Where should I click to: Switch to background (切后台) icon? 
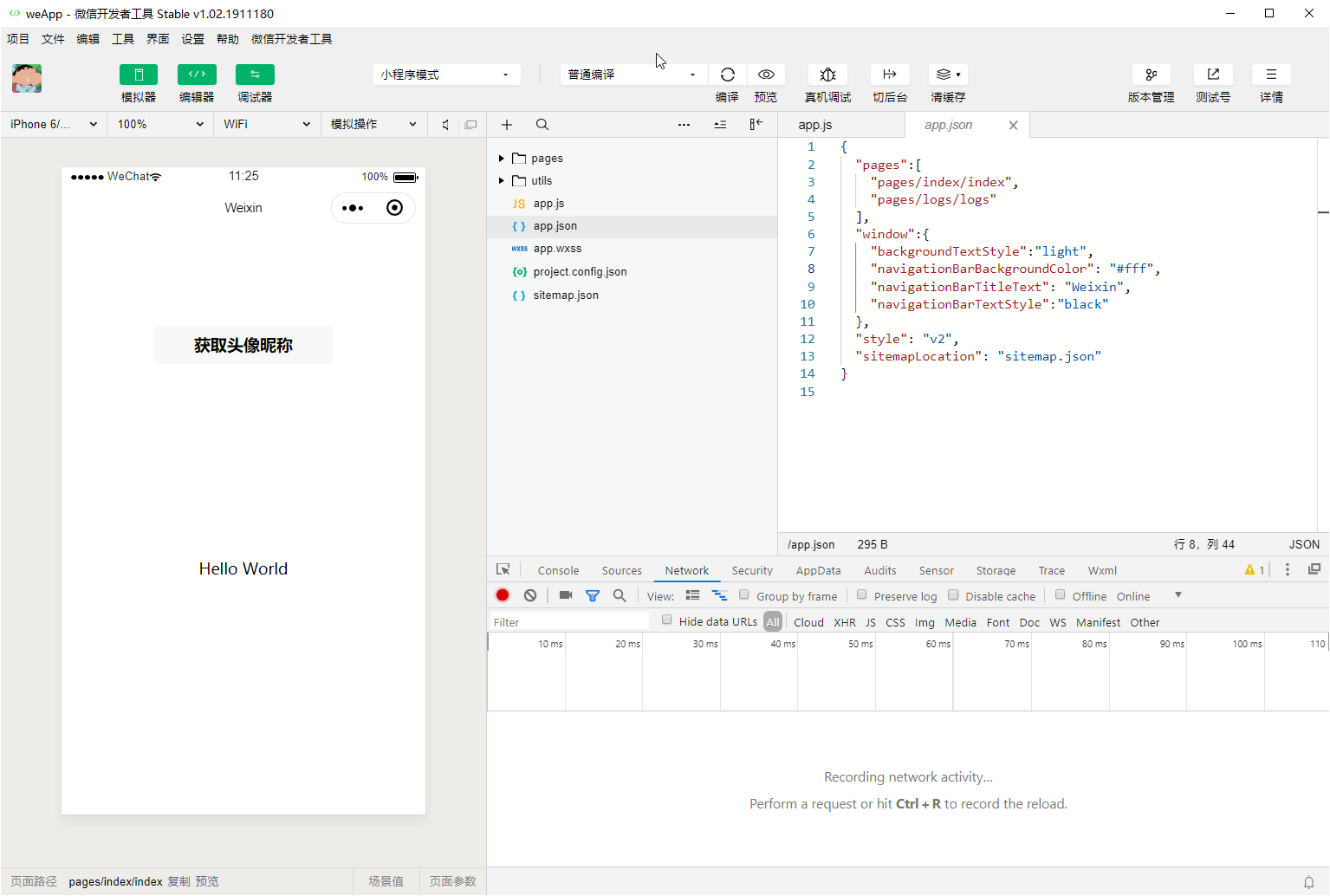tap(890, 75)
